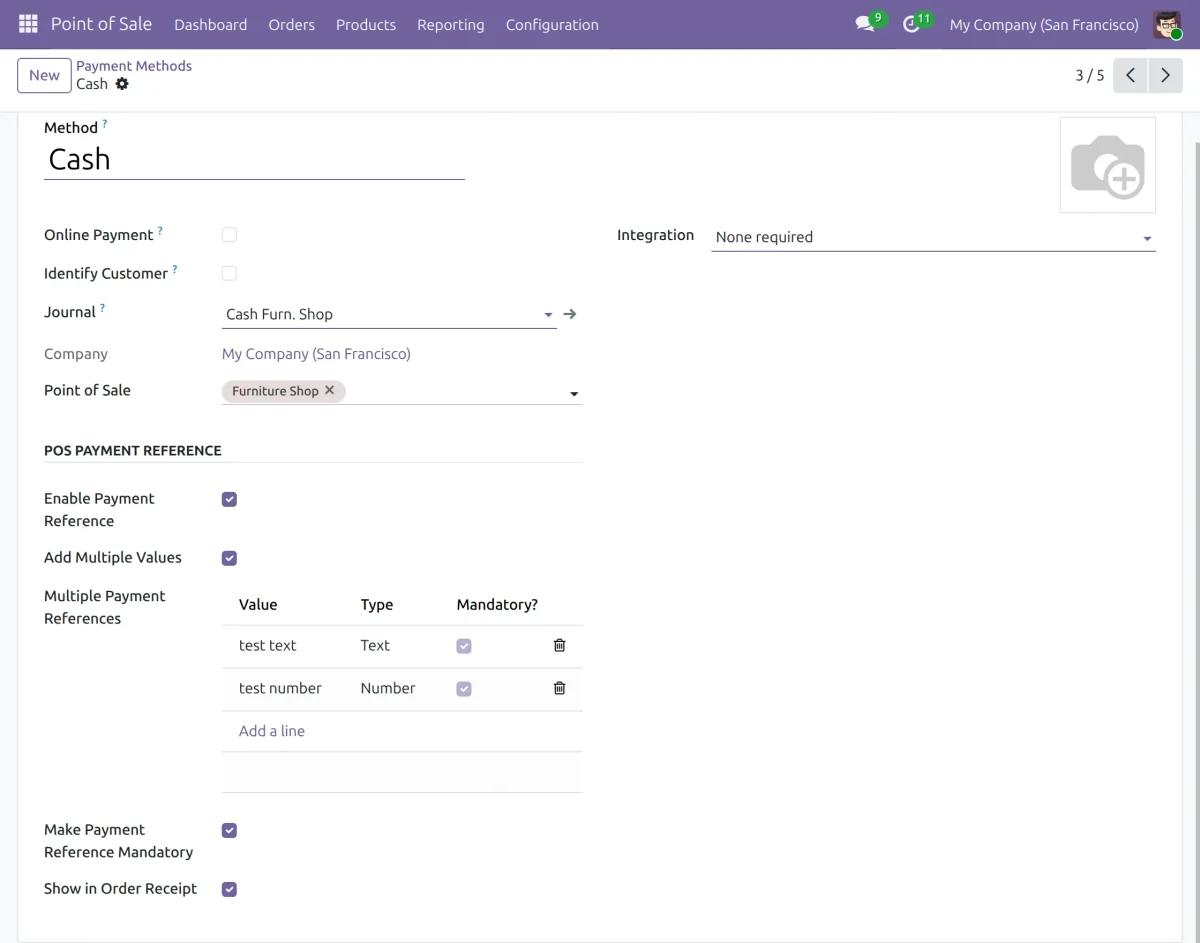Viewport: 1200px width, 943px height.
Task: Show help tooltip for Identify Customer
Action: pos(175,269)
